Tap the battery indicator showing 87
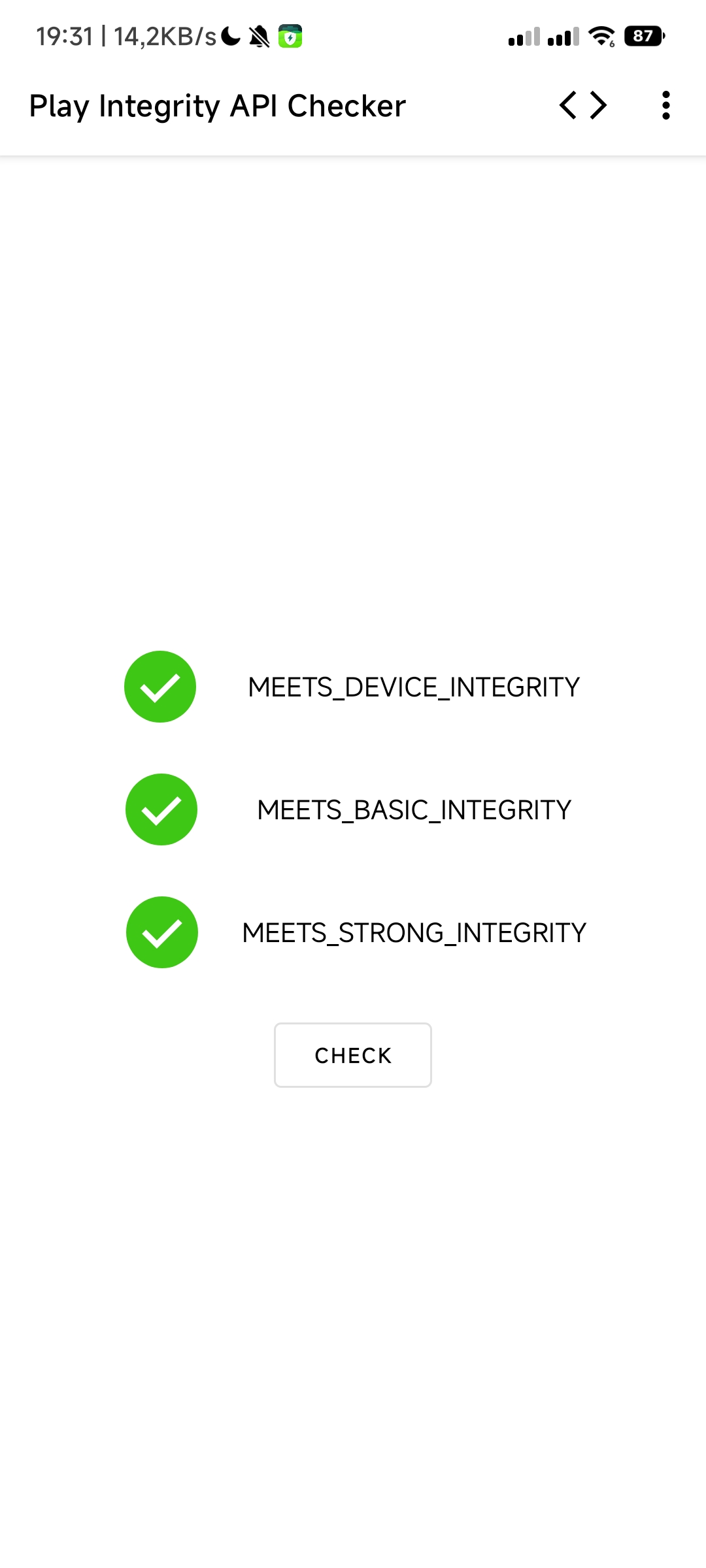The height and width of the screenshot is (1568, 706). point(645,36)
